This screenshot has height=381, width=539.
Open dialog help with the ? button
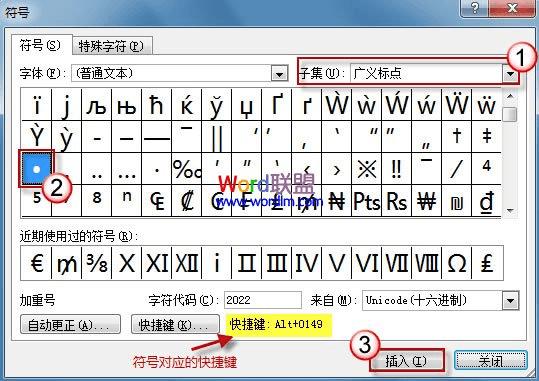pos(475,8)
